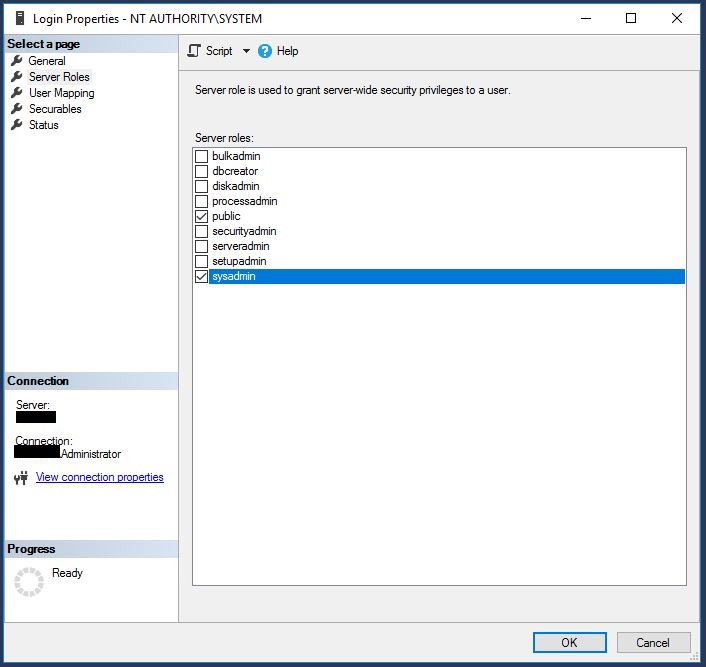This screenshot has width=706, height=667.
Task: Click the blue Help question mark icon
Action: (x=265, y=51)
